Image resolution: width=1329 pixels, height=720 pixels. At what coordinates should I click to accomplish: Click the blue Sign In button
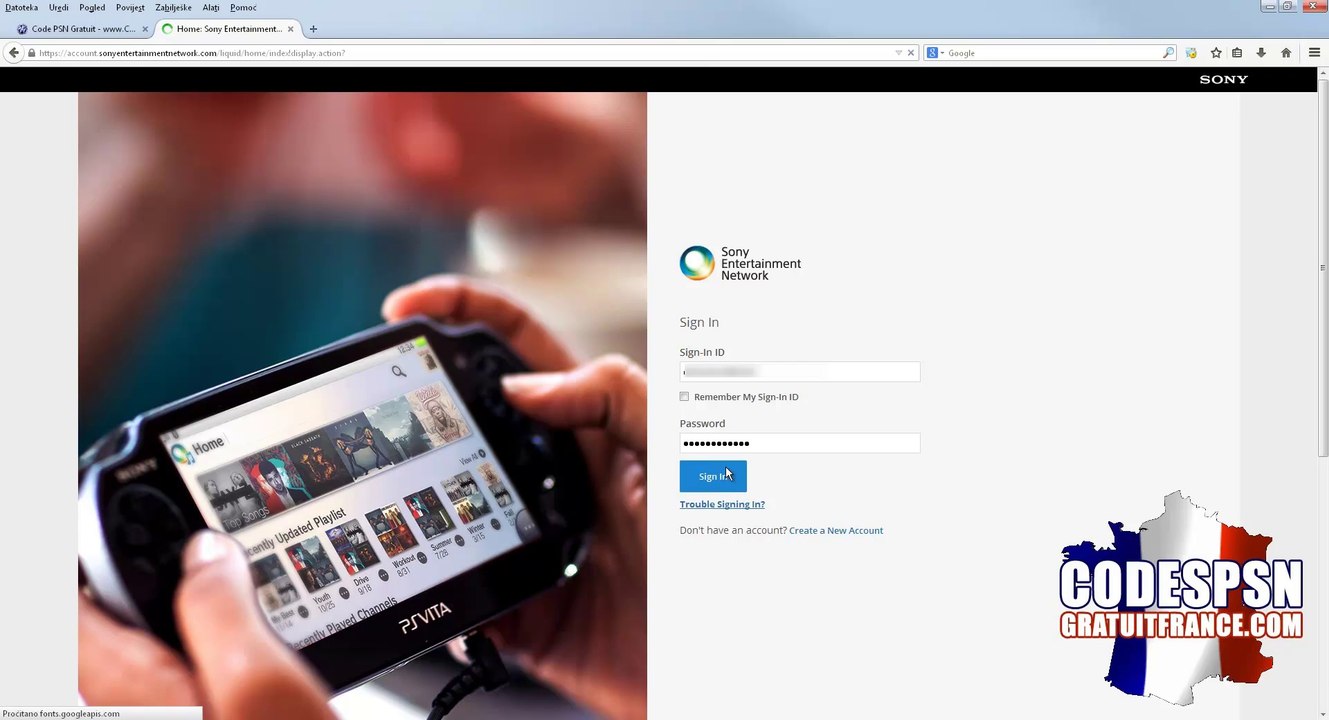[713, 476]
